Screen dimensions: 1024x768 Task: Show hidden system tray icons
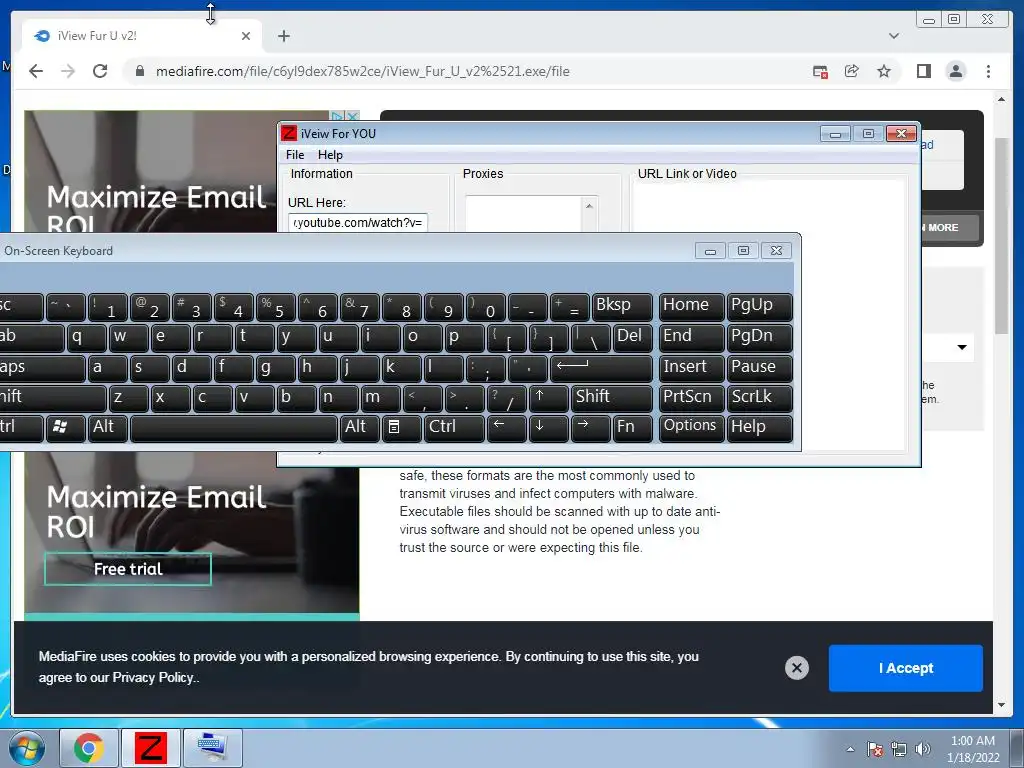click(850, 749)
